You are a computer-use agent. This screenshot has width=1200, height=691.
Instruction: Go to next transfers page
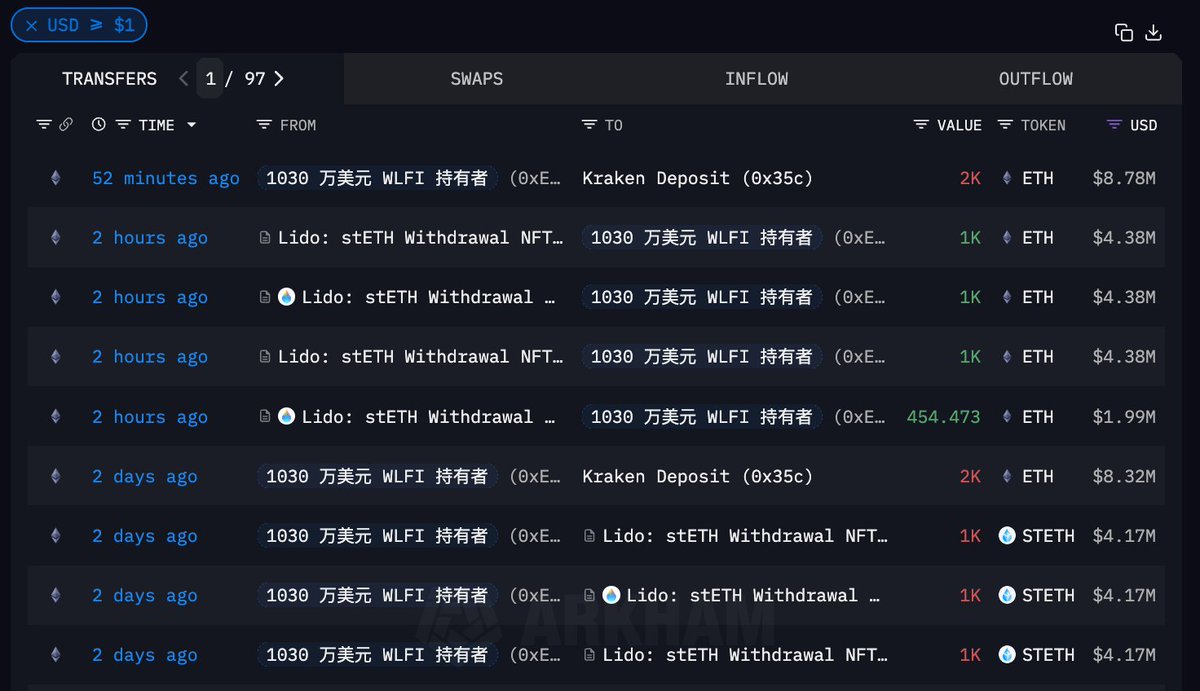(x=278, y=78)
